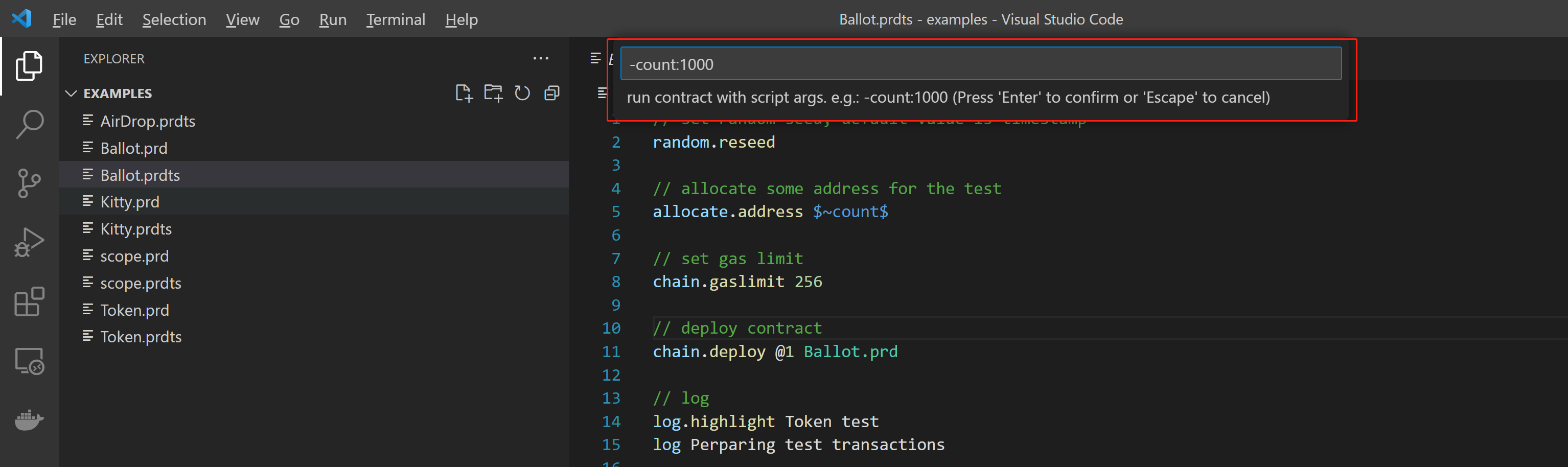
Task: Open the Search view in activity bar
Action: [29, 125]
